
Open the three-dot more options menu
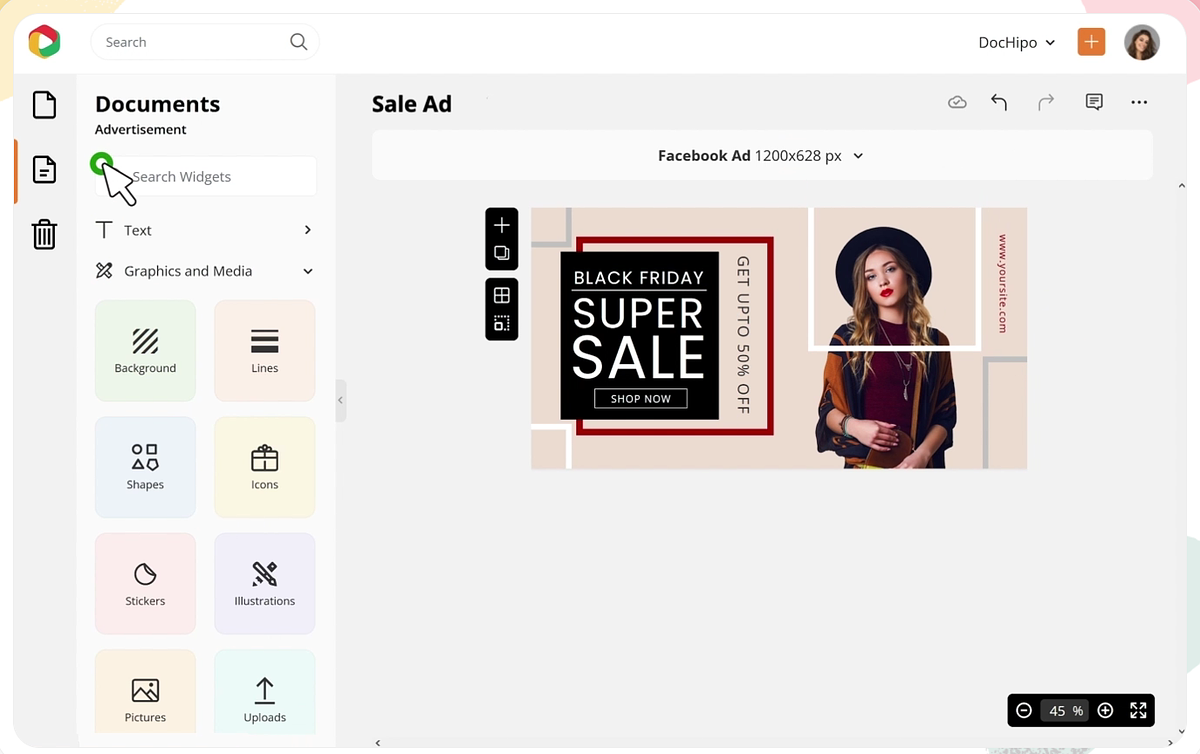pos(1139,102)
